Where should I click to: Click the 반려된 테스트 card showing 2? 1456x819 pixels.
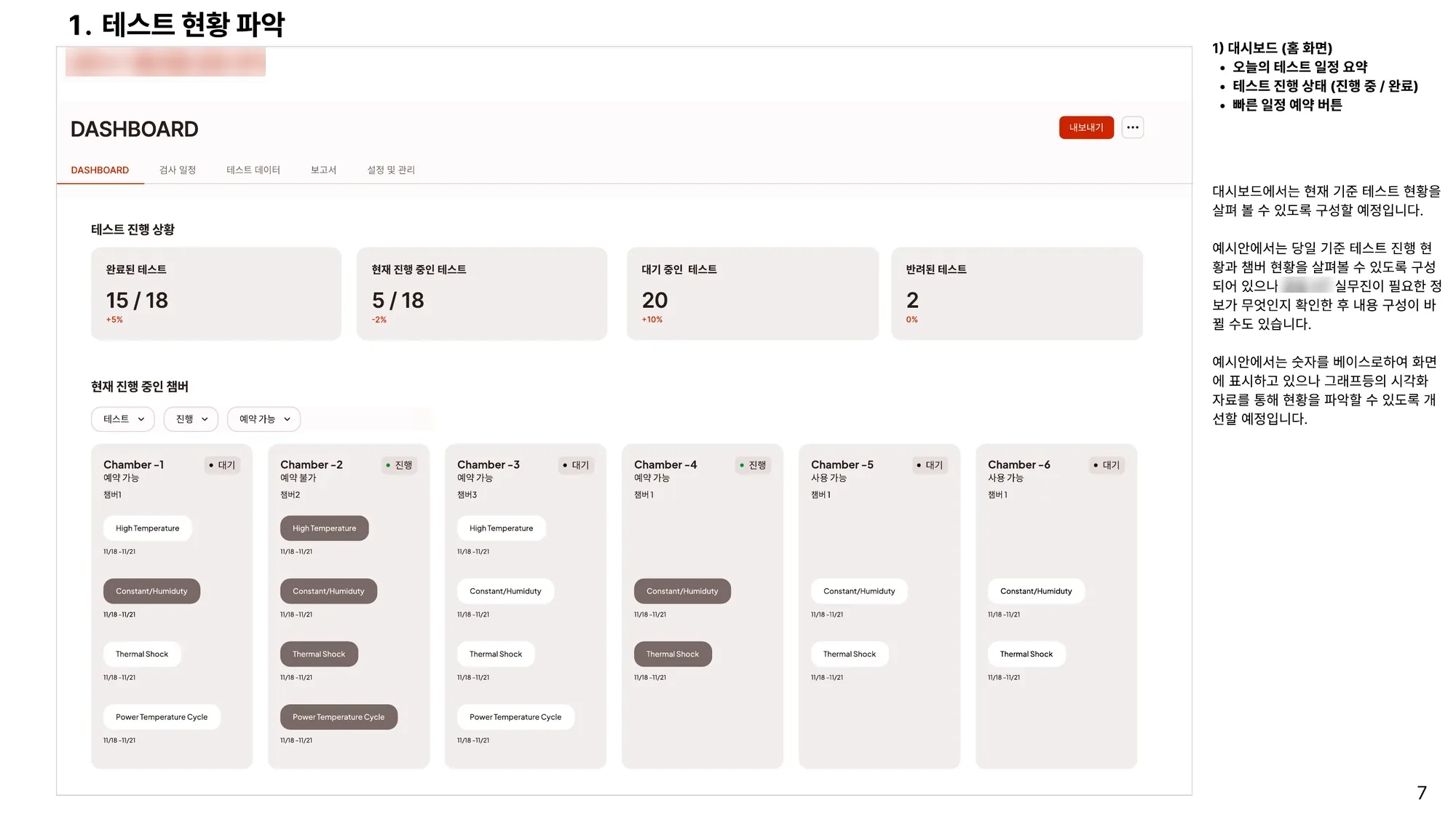point(1017,293)
